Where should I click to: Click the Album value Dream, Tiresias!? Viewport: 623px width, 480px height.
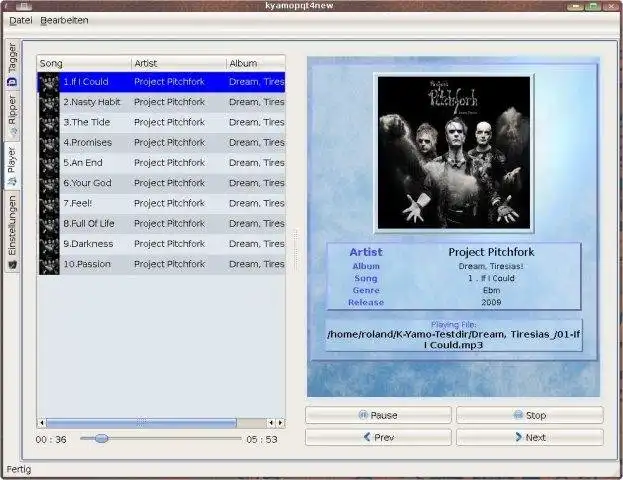pos(491,266)
